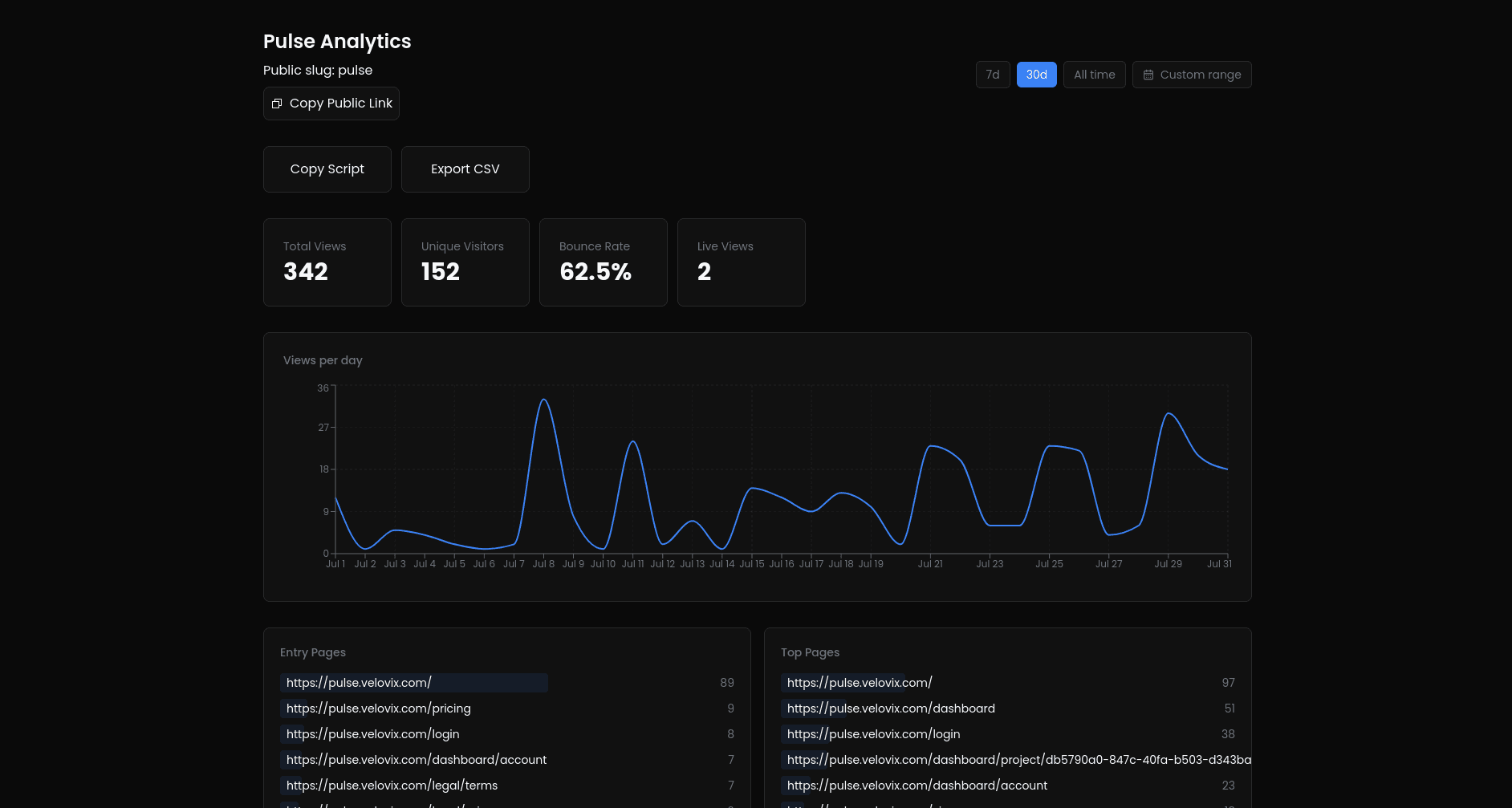
Task: Open the Custom range picker
Action: coord(1192,75)
